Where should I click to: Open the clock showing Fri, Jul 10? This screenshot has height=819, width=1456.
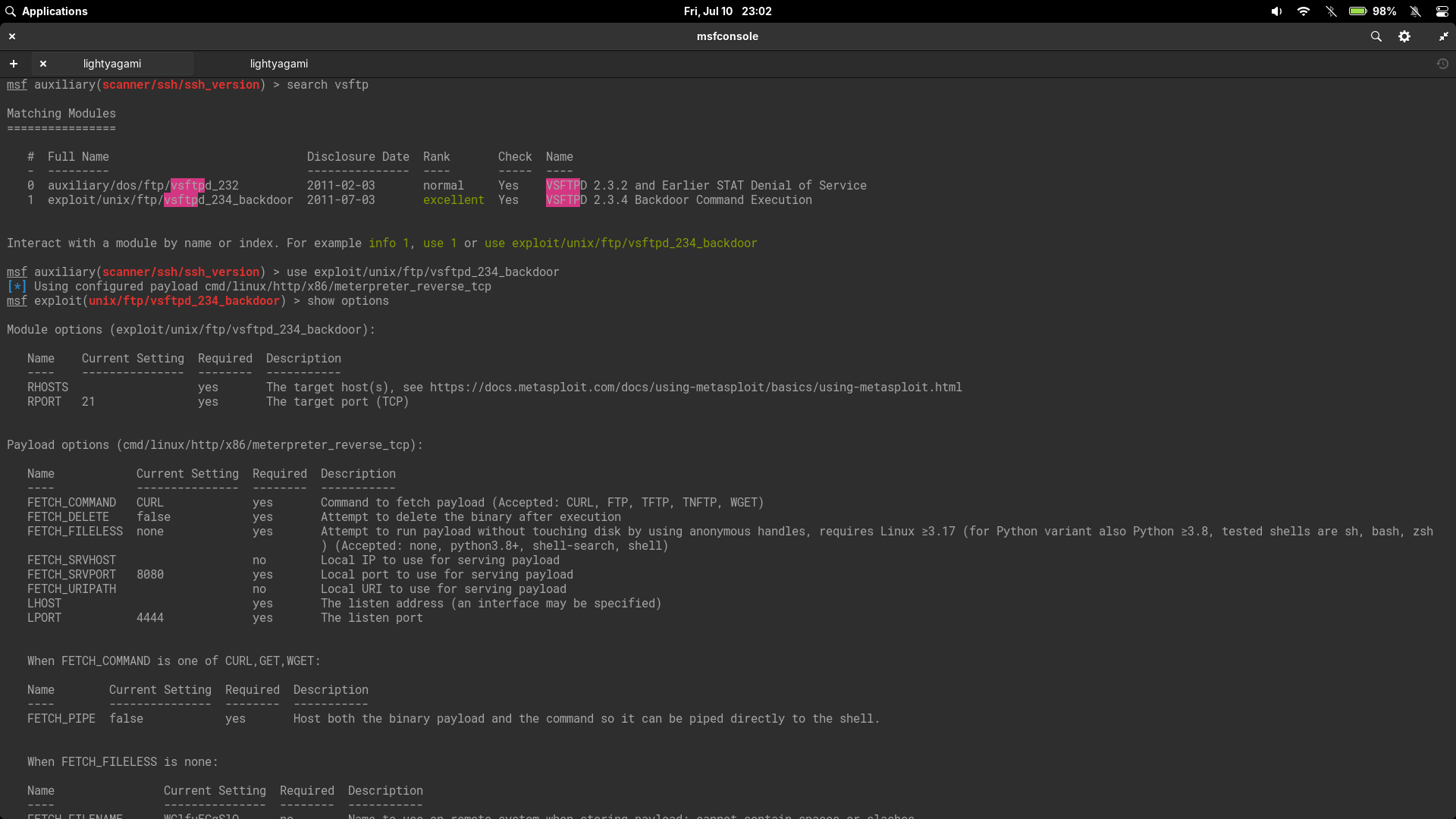pyautogui.click(x=727, y=11)
